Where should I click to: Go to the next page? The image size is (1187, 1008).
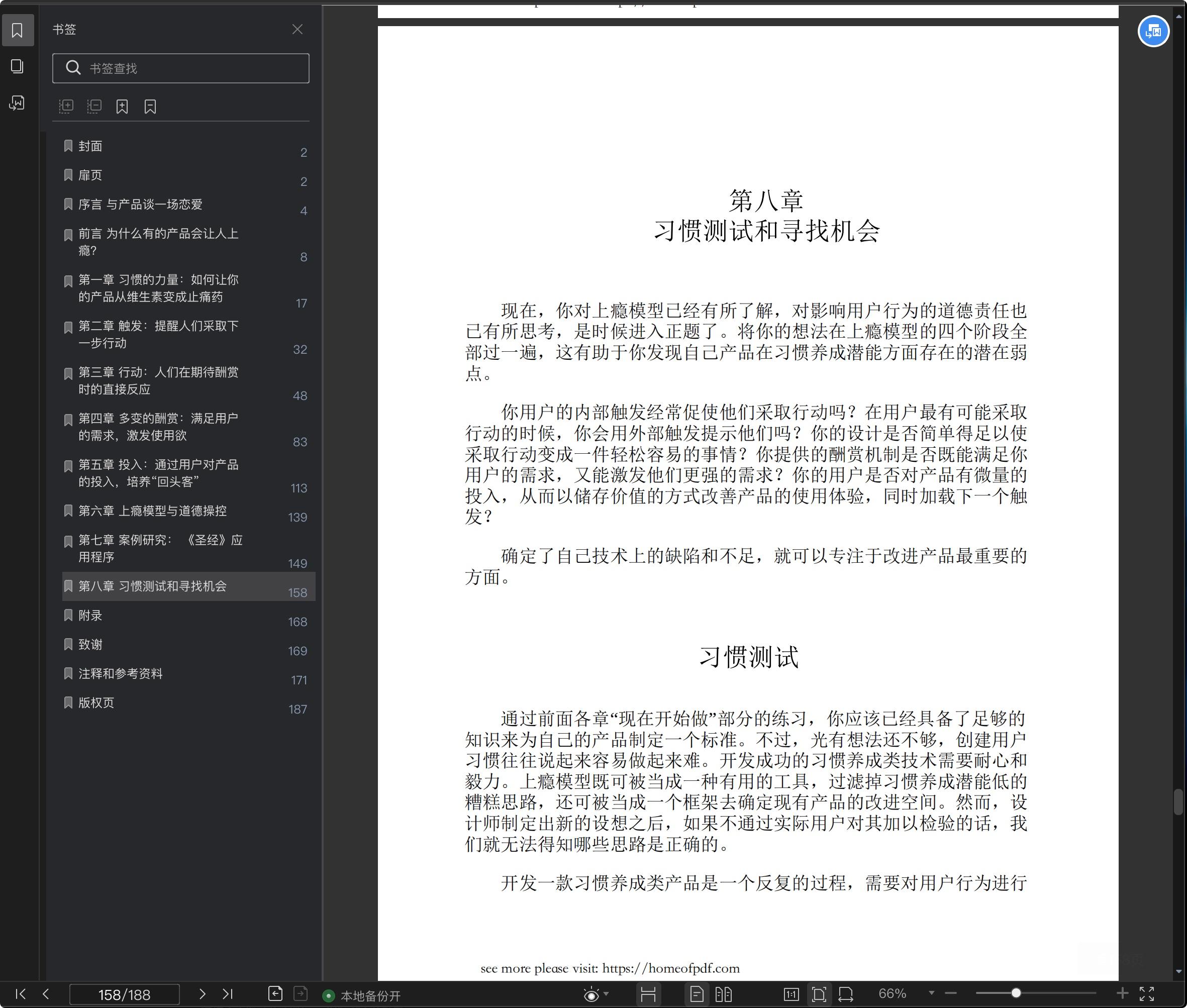202,994
